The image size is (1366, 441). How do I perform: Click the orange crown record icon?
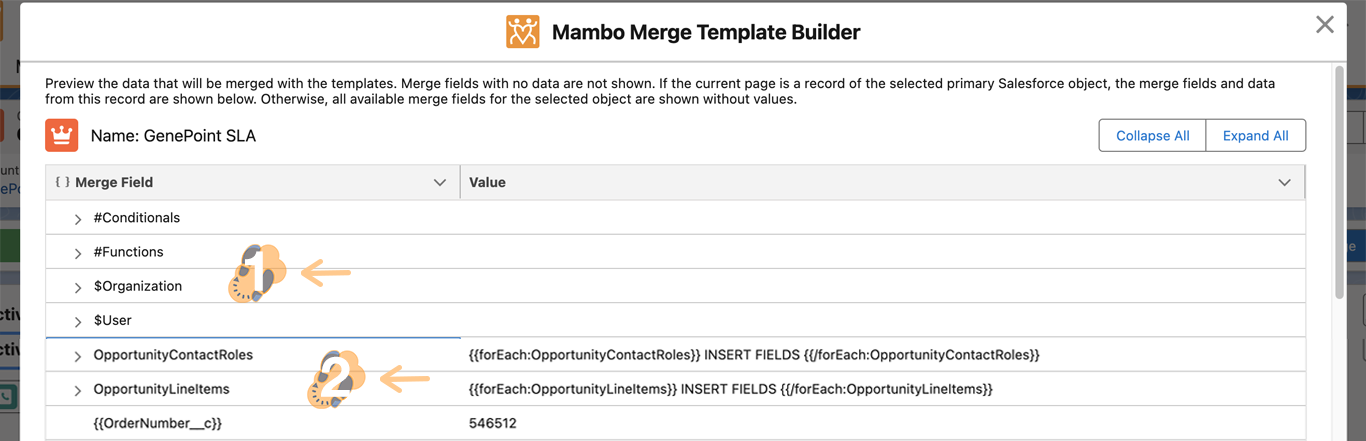pos(62,135)
